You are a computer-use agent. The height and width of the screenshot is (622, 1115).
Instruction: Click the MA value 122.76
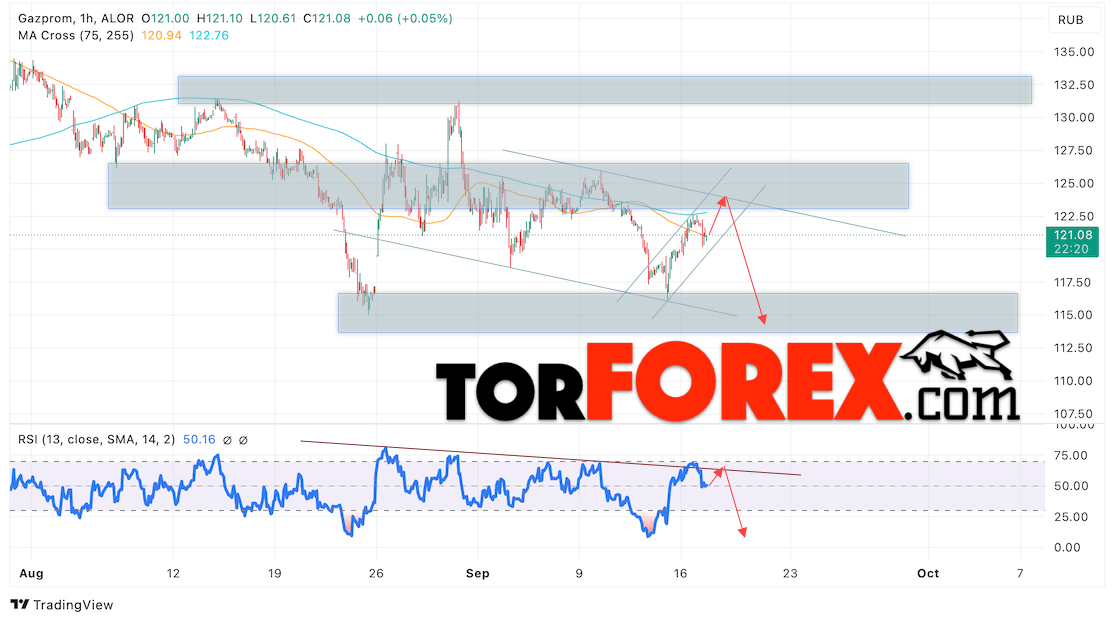[x=209, y=36]
